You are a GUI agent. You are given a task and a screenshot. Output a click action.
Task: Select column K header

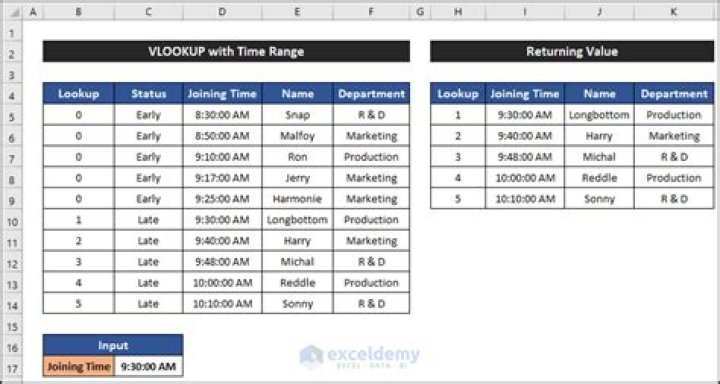(674, 12)
